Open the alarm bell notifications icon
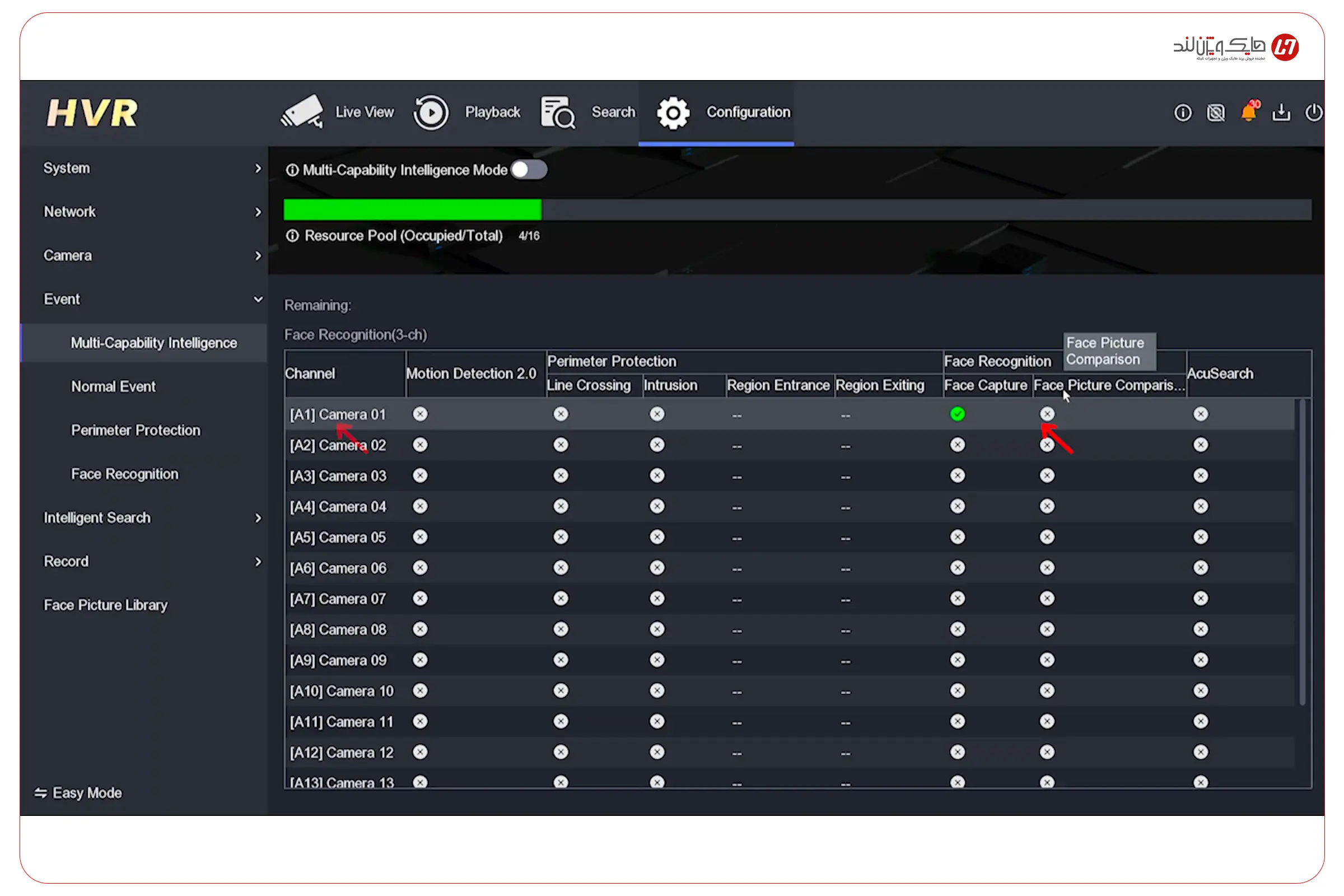The image size is (1344, 896). [1249, 112]
